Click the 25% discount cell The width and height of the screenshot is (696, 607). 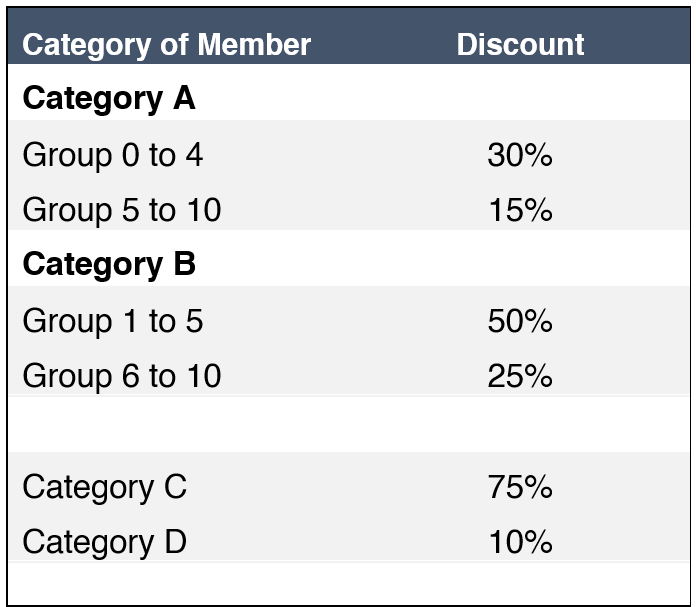(x=520, y=376)
